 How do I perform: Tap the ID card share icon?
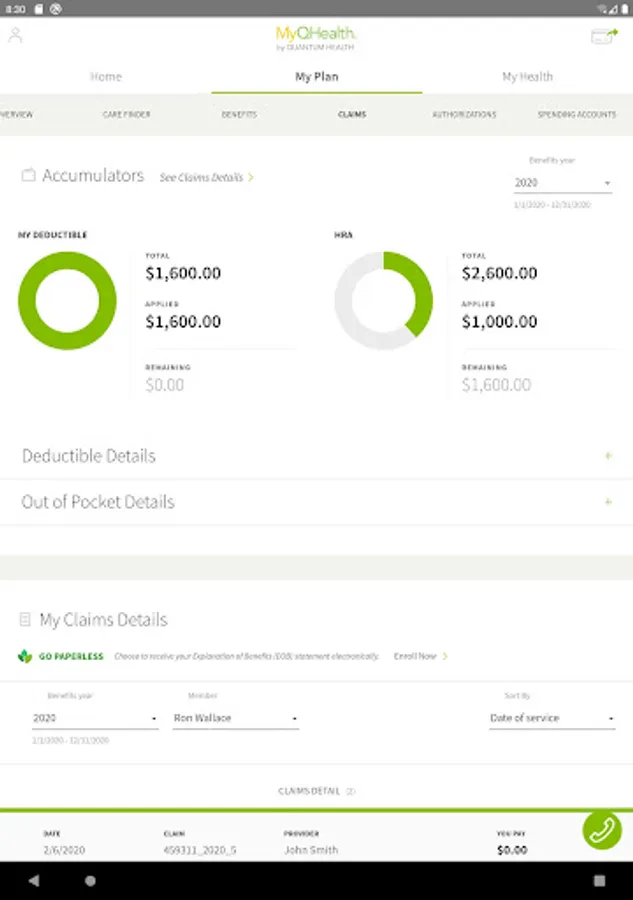coord(603,37)
